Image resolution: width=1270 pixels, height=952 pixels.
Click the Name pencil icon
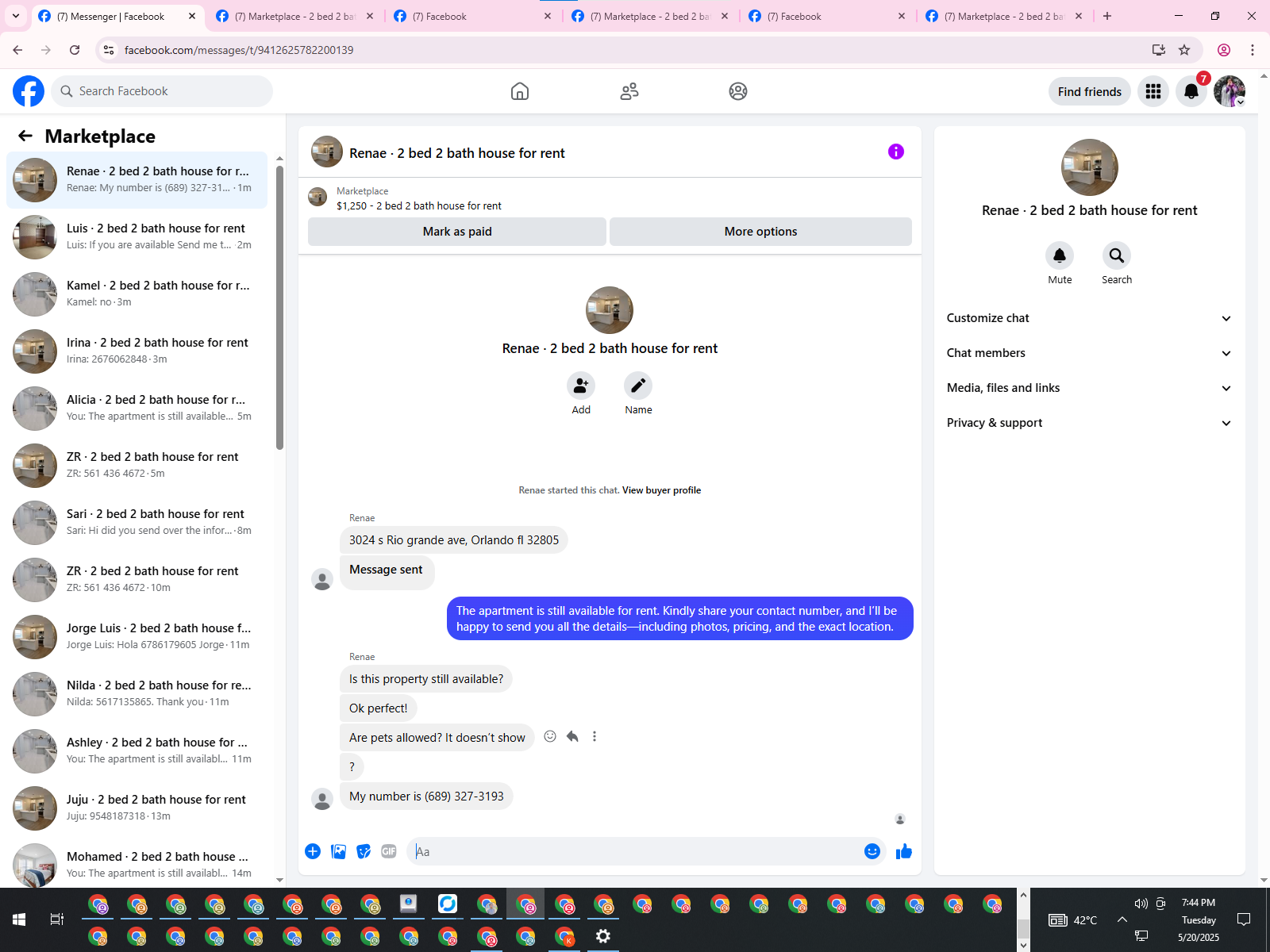pos(638,386)
